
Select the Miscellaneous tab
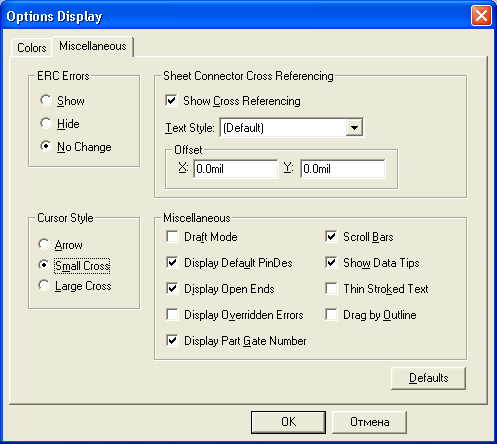pyautogui.click(x=93, y=46)
